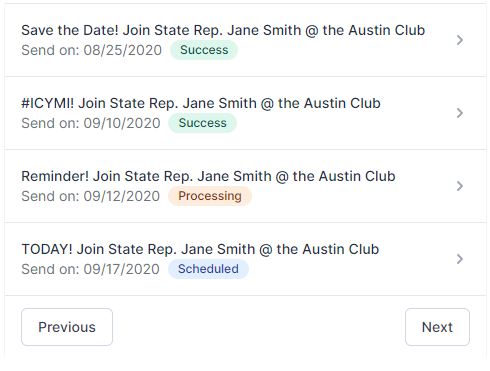Click Success badge for 08/25/2020 email
This screenshot has height=371, width=490.
pos(204,50)
